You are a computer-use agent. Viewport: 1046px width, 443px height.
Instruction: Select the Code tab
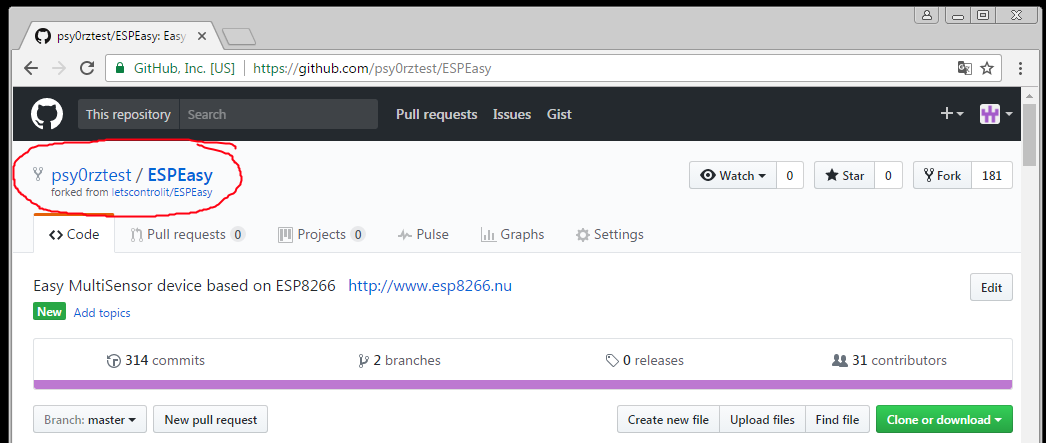point(74,234)
